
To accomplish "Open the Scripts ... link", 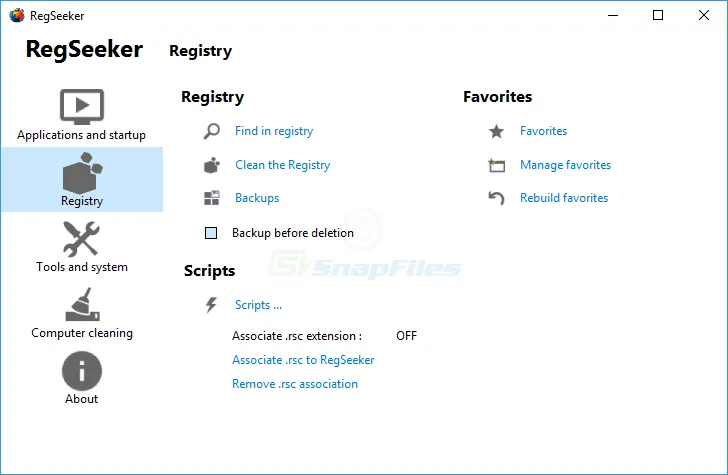I will coord(258,305).
